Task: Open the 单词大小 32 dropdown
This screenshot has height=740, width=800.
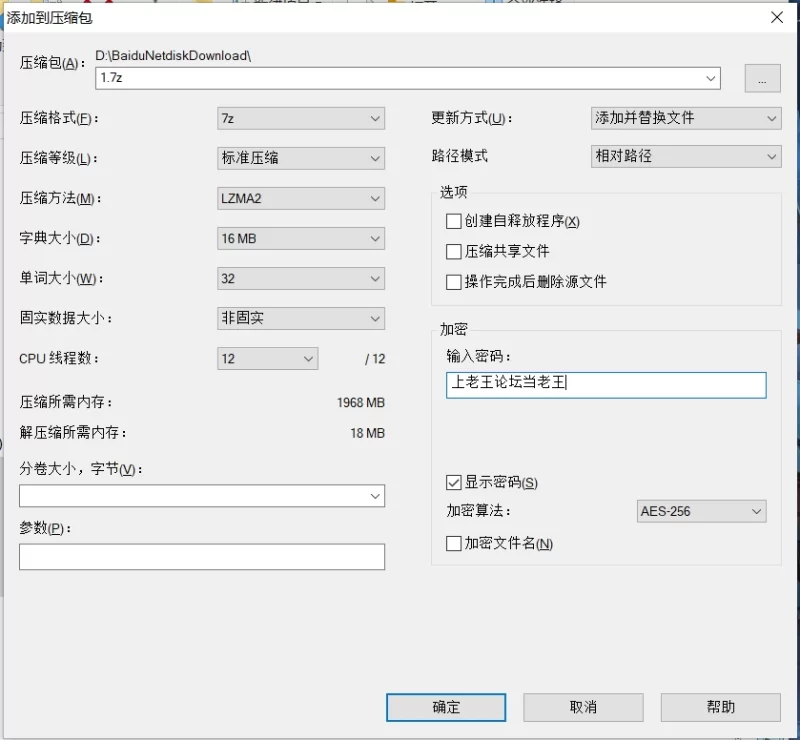Action: [301, 279]
